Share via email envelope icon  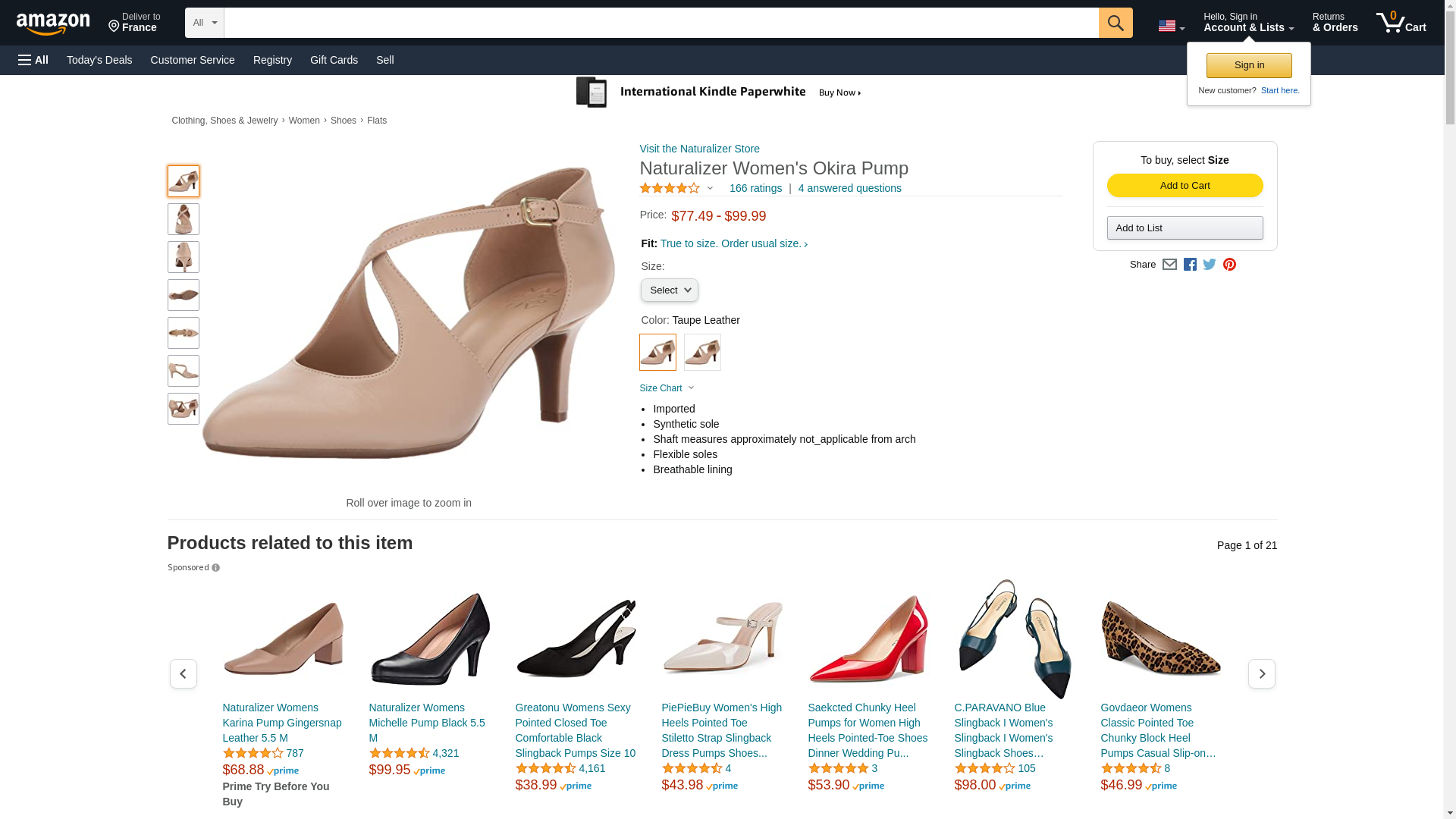coord(1169,265)
